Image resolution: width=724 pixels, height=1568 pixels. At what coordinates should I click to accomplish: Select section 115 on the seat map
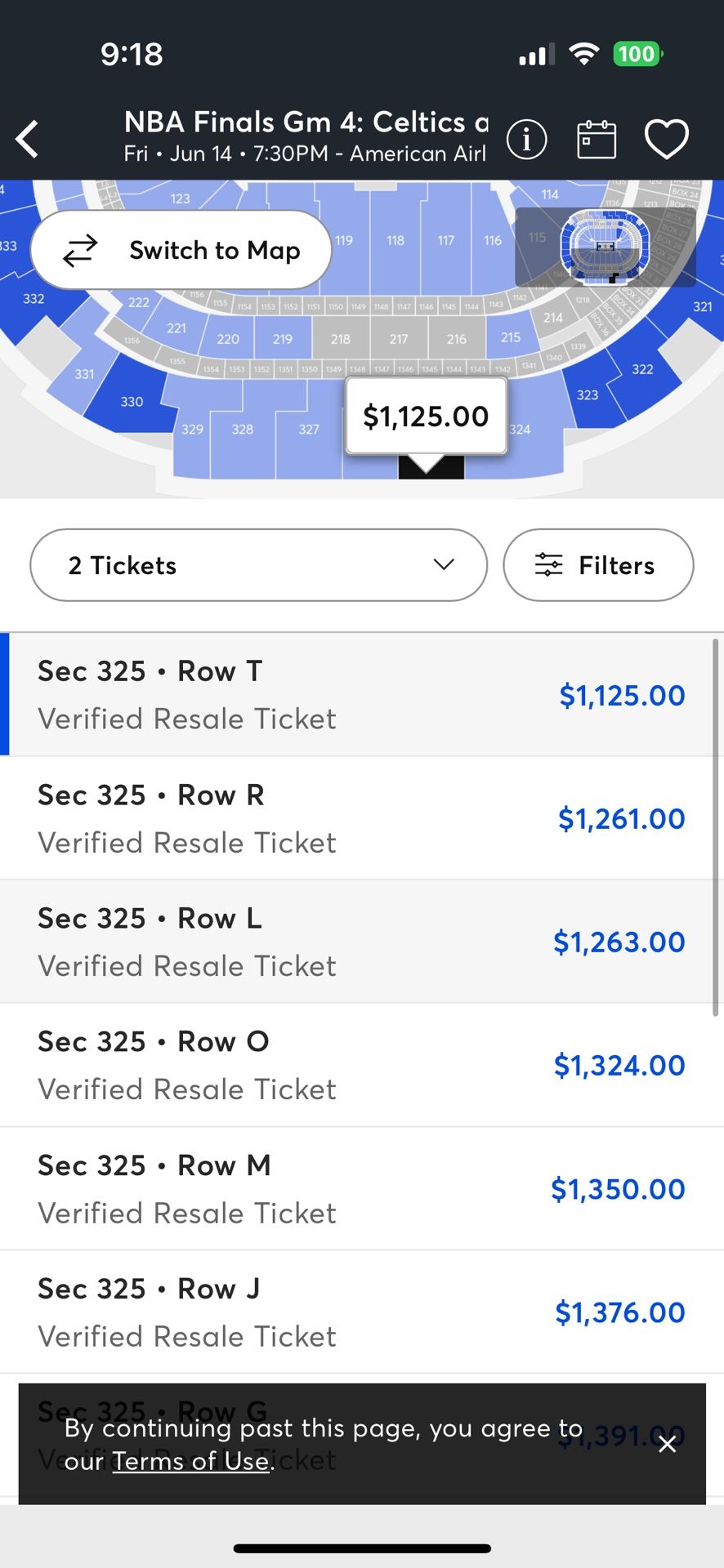(537, 238)
